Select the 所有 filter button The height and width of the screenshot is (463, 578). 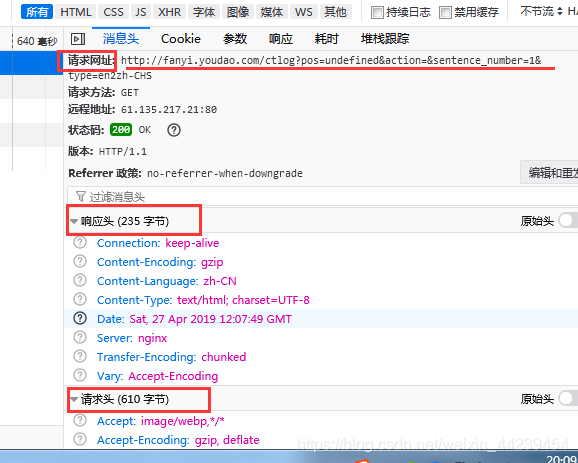pos(37,12)
